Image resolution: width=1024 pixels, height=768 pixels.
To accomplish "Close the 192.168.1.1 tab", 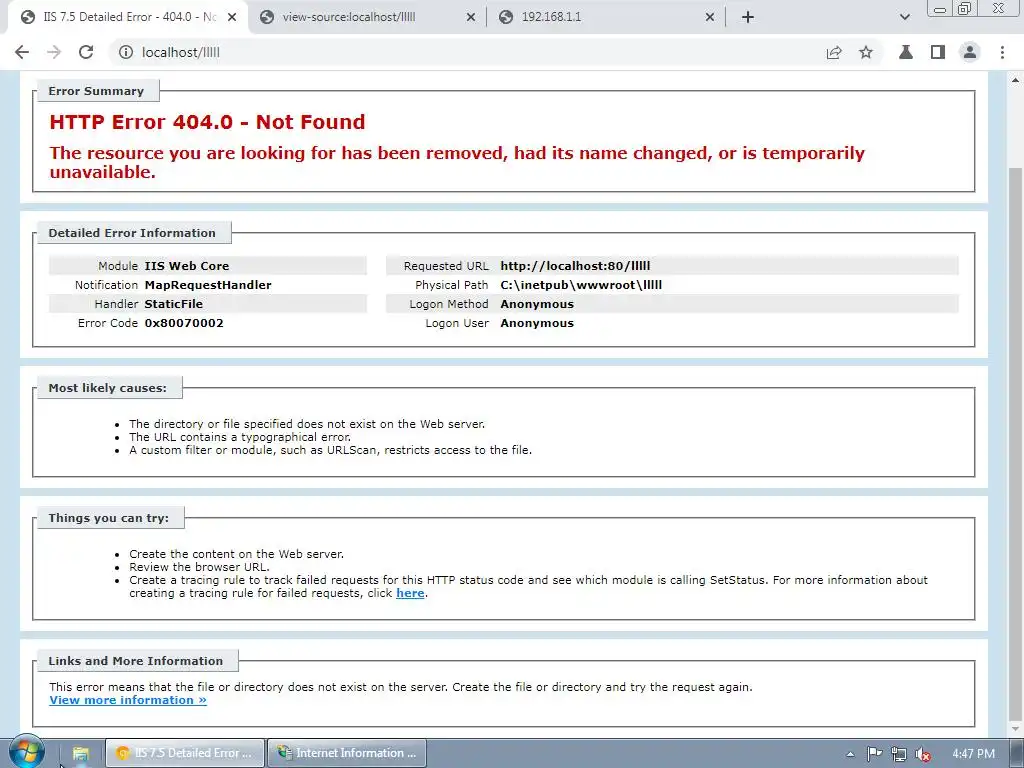I will click(x=710, y=18).
